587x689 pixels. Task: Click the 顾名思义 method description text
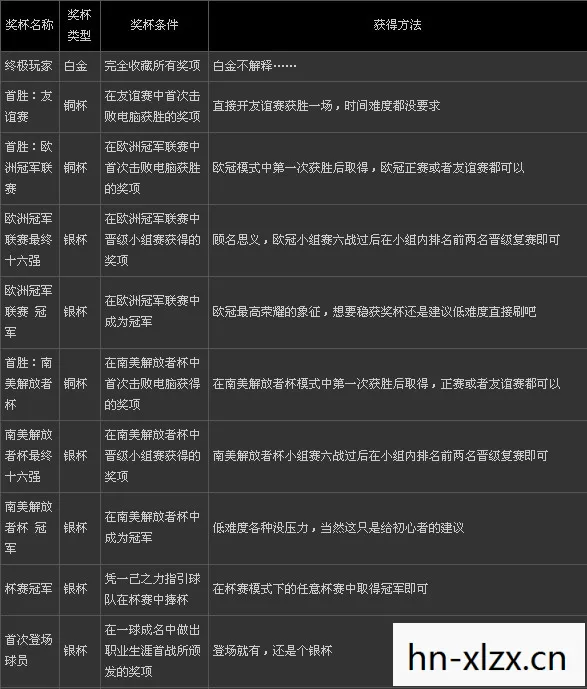coord(386,240)
